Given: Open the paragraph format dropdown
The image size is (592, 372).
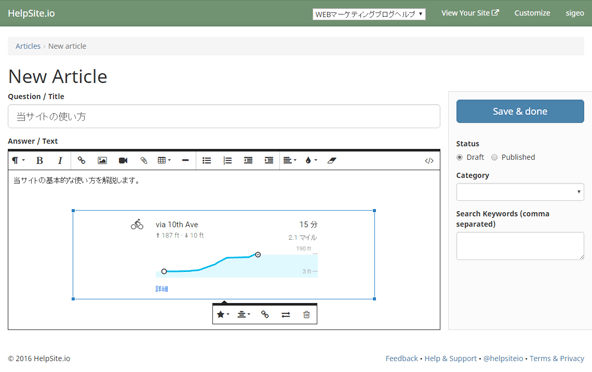Looking at the screenshot, I should 18,161.
